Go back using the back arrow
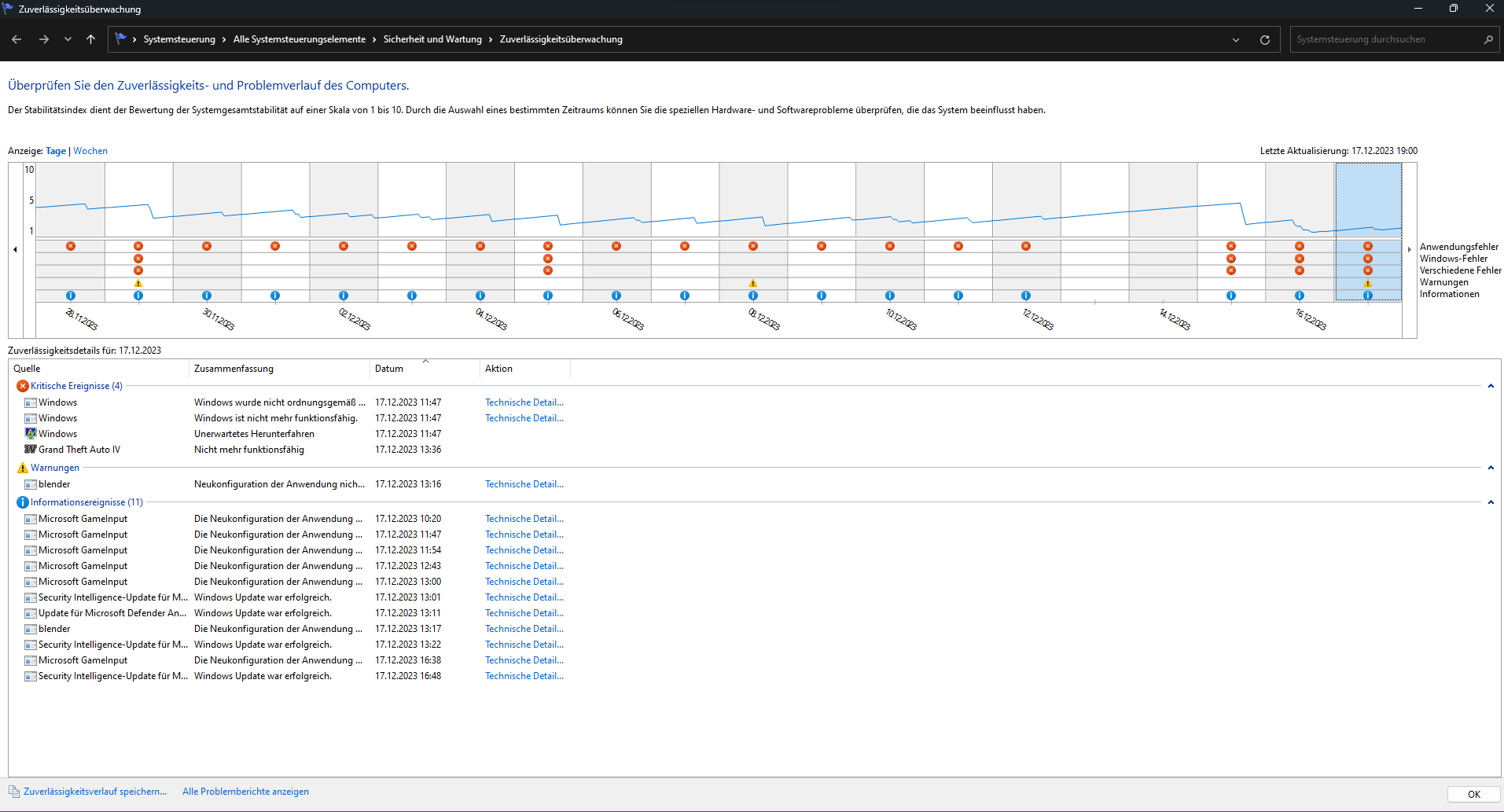Image resolution: width=1504 pixels, height=812 pixels. pyautogui.click(x=17, y=39)
